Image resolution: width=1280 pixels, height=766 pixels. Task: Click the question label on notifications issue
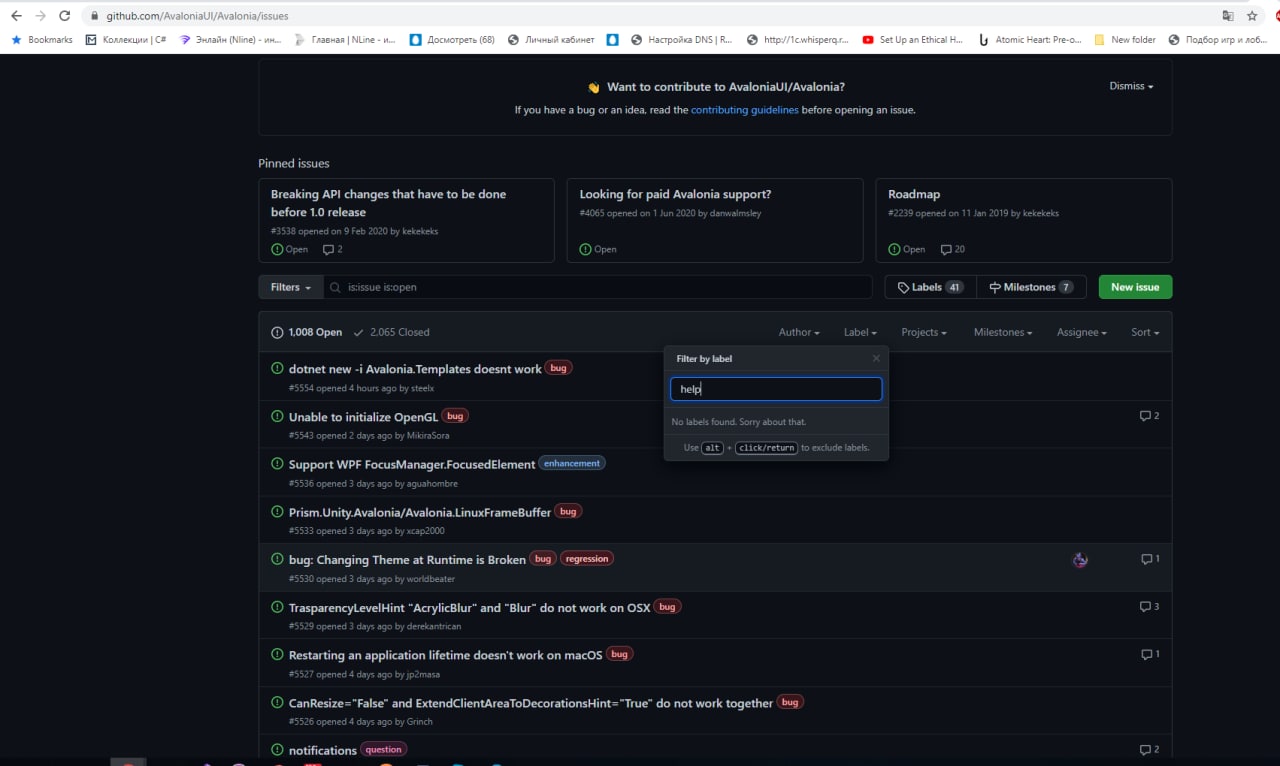pos(384,750)
